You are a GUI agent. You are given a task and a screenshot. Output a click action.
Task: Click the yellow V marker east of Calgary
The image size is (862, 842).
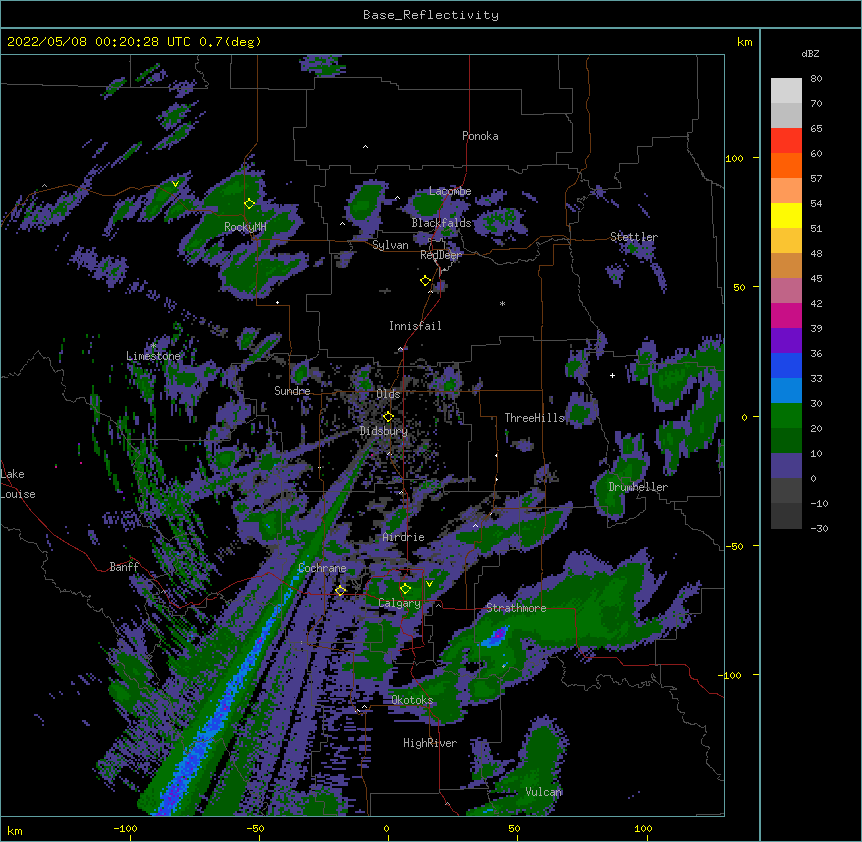[429, 584]
